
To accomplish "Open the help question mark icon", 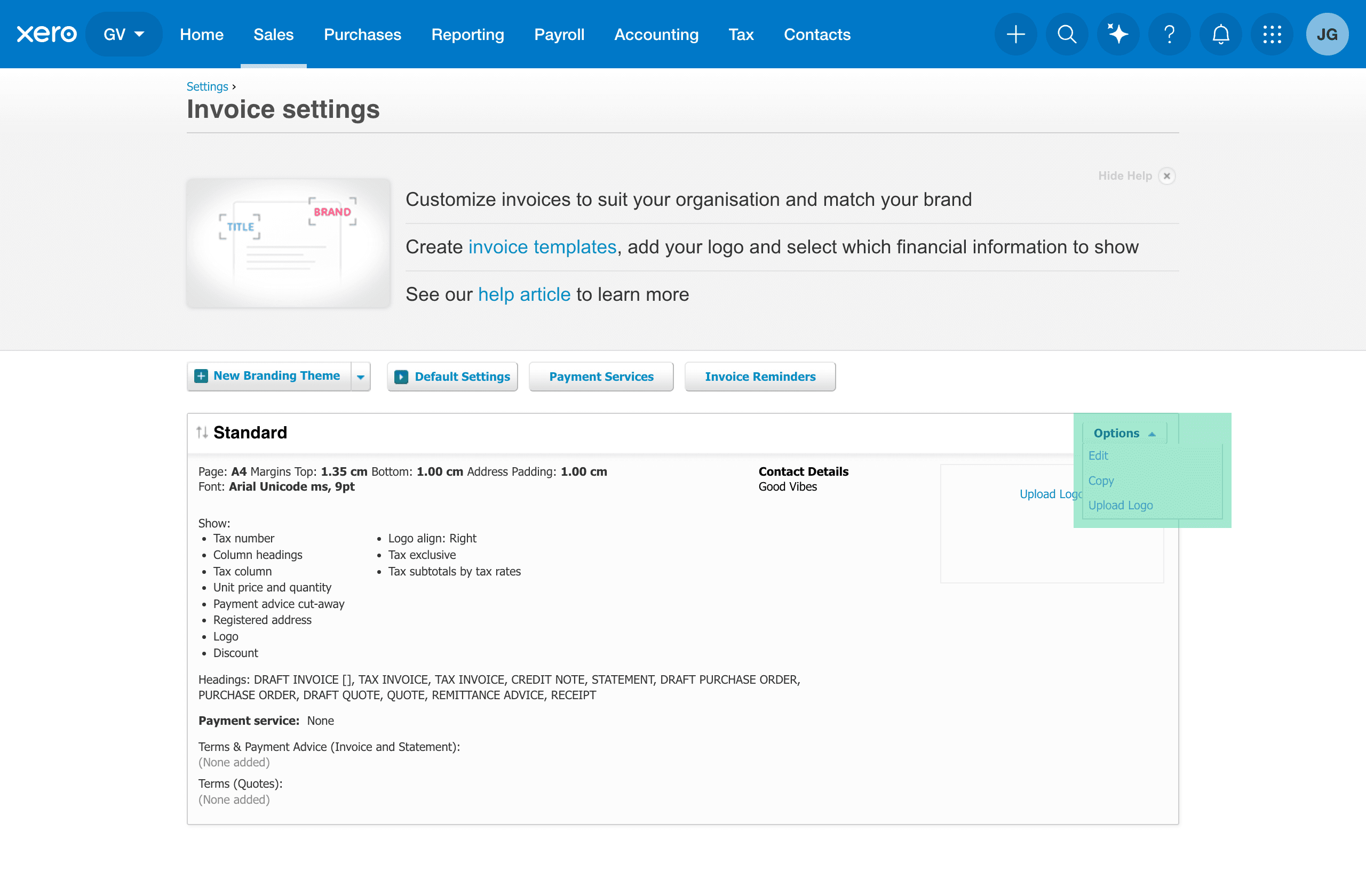I will pyautogui.click(x=1169, y=35).
